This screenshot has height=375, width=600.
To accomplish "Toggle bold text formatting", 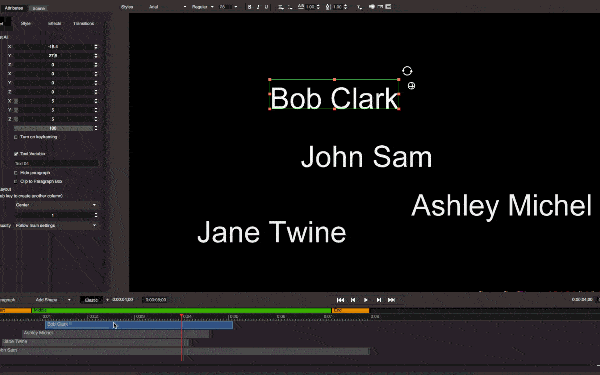I will 249,7.
